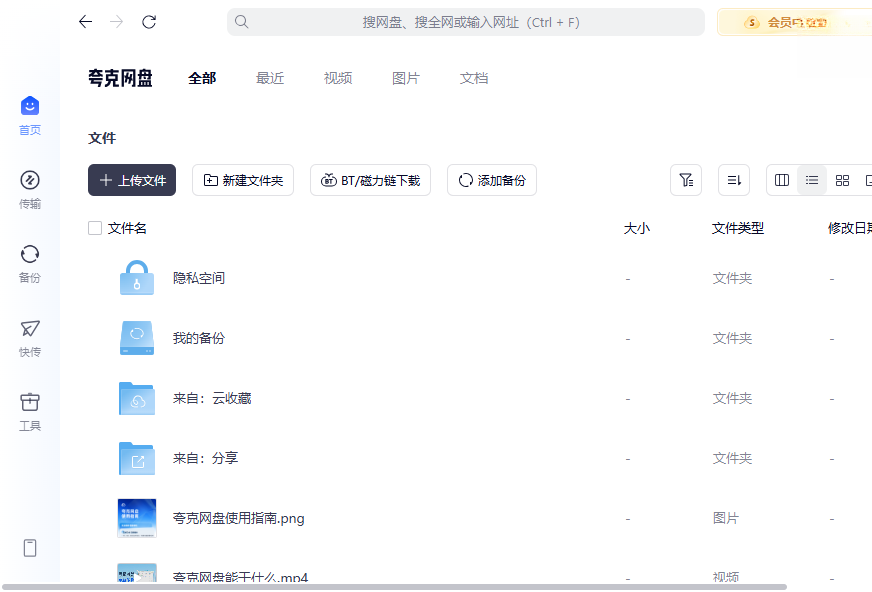Switch to list view icon
This screenshot has height=592, width=872.
click(x=812, y=180)
